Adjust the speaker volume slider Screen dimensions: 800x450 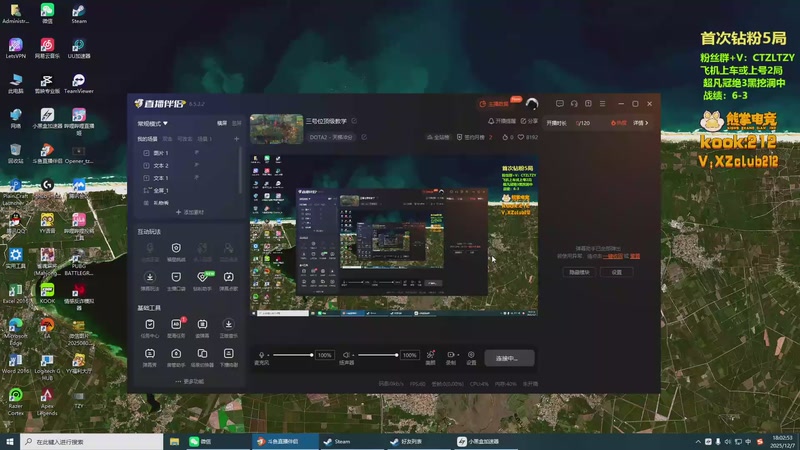378,355
